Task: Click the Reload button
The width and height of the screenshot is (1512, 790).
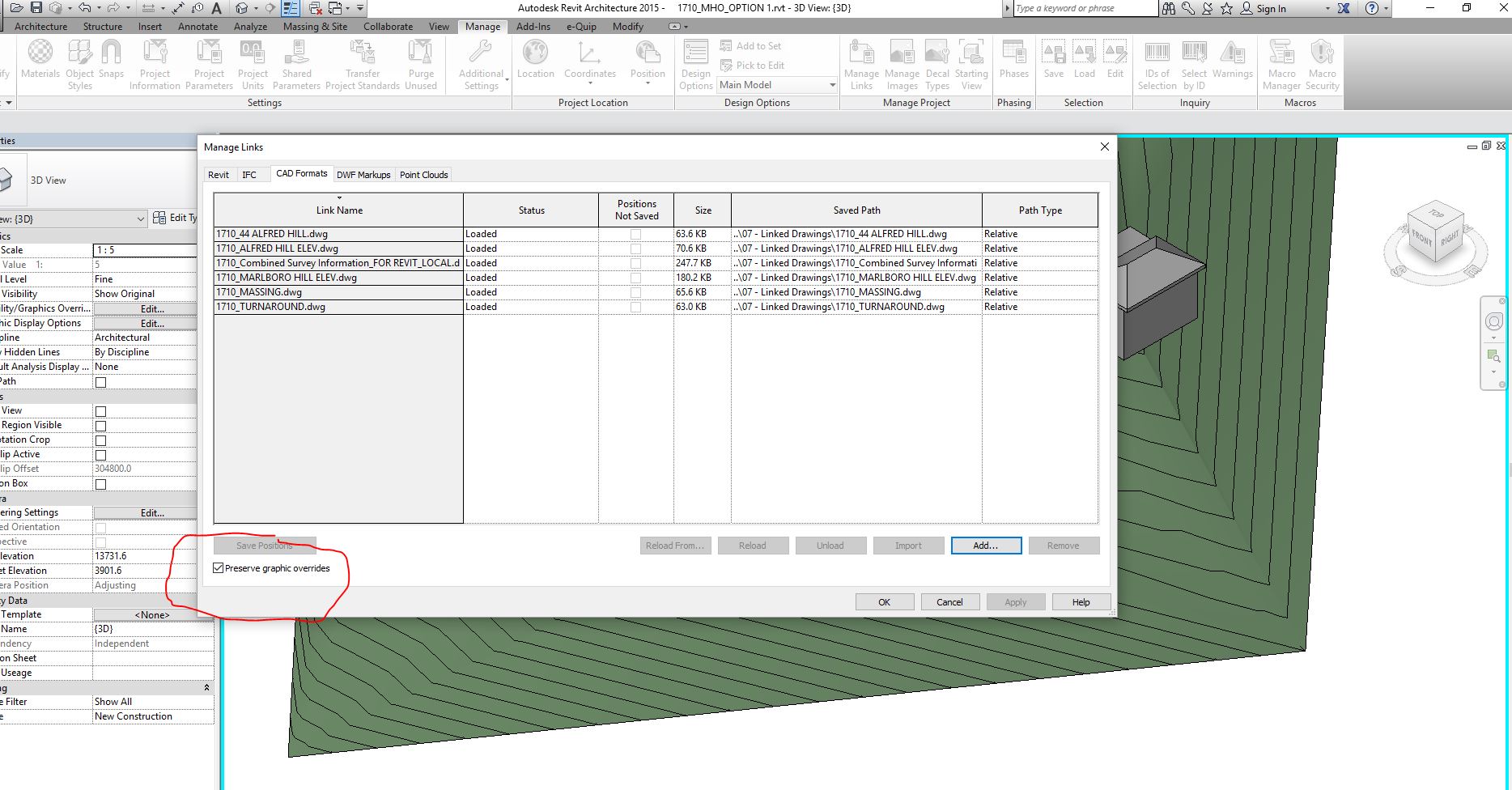Action: [x=753, y=545]
